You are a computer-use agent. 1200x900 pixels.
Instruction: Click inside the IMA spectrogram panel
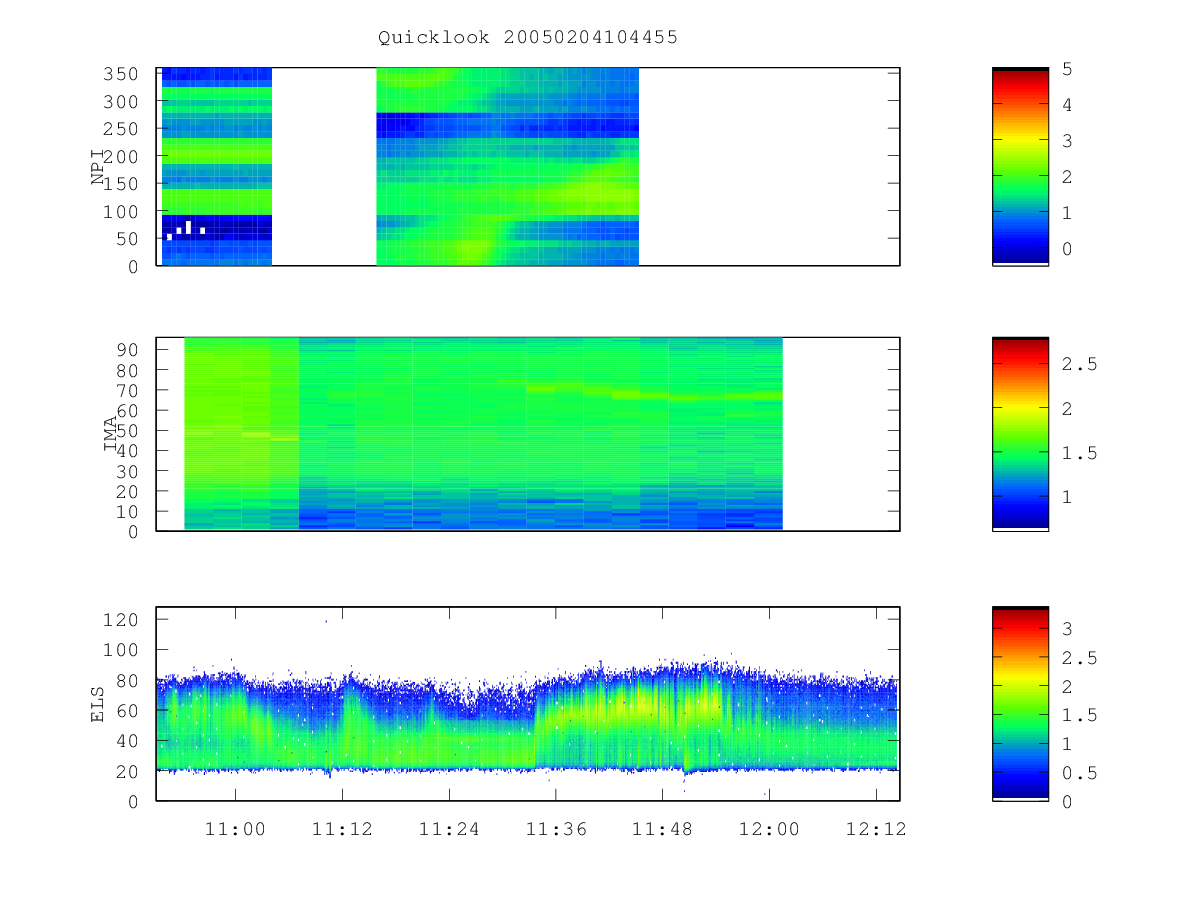tap(528, 434)
